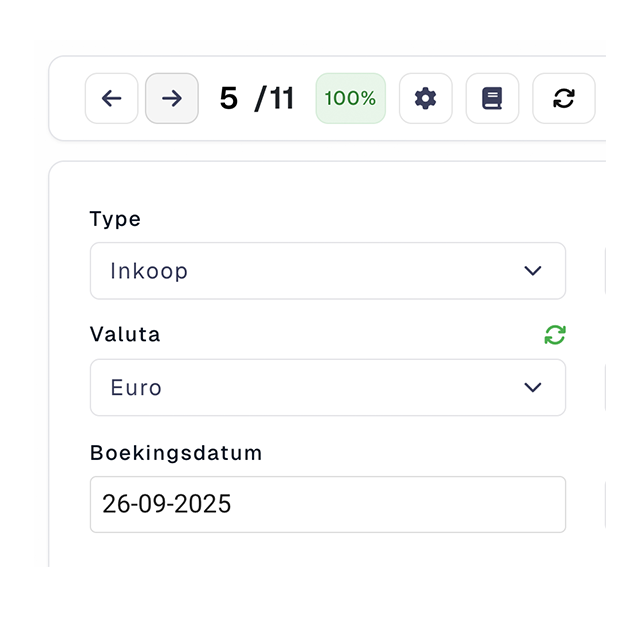Click green refresh icon beside Valuta
The height and width of the screenshot is (640, 640).
pyautogui.click(x=555, y=335)
